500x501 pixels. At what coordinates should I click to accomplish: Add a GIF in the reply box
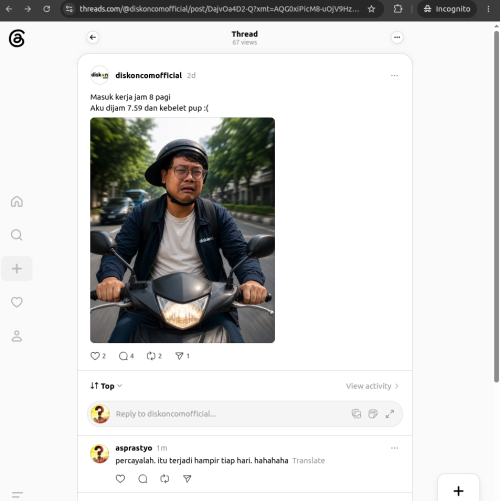[x=373, y=414]
